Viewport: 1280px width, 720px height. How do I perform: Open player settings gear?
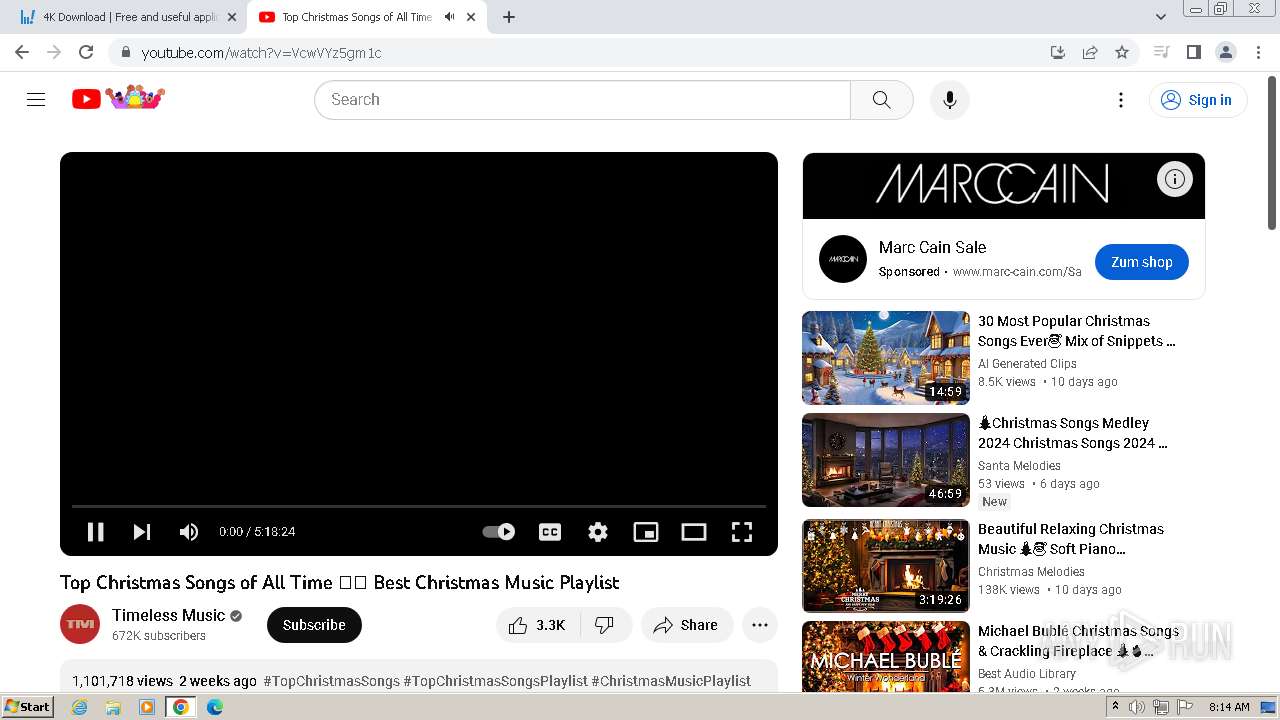598,532
